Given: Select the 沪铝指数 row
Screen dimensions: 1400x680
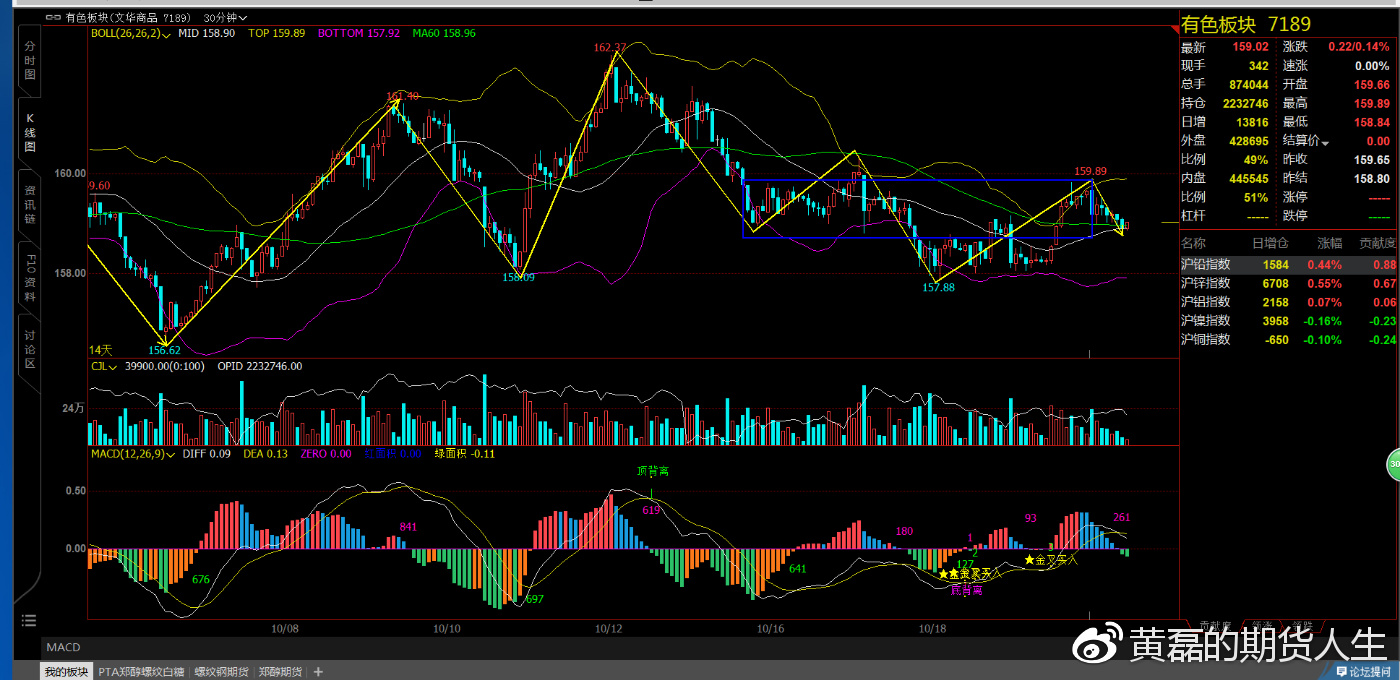Looking at the screenshot, I should pyautogui.click(x=1289, y=302).
